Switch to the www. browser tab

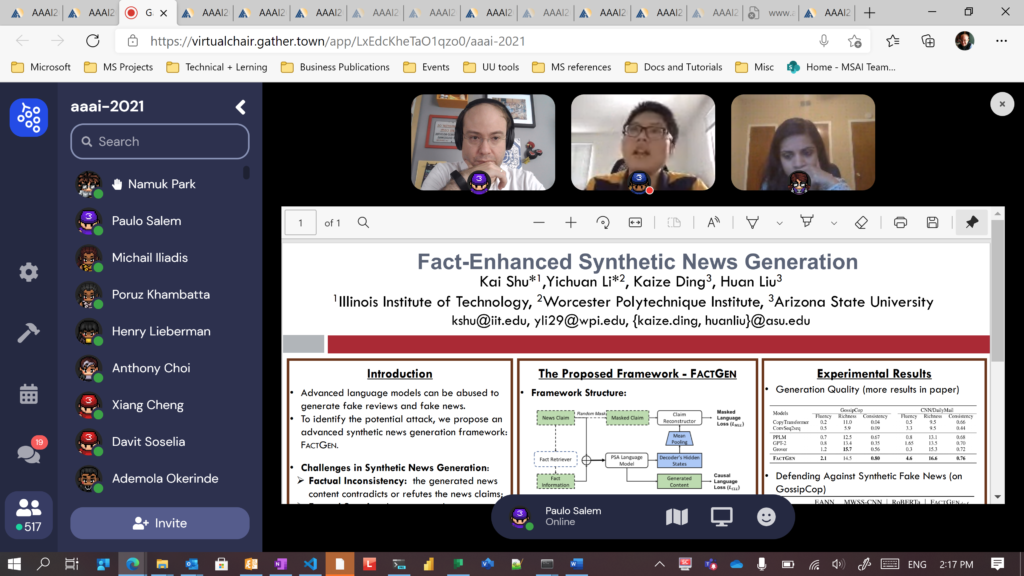[x=771, y=12]
